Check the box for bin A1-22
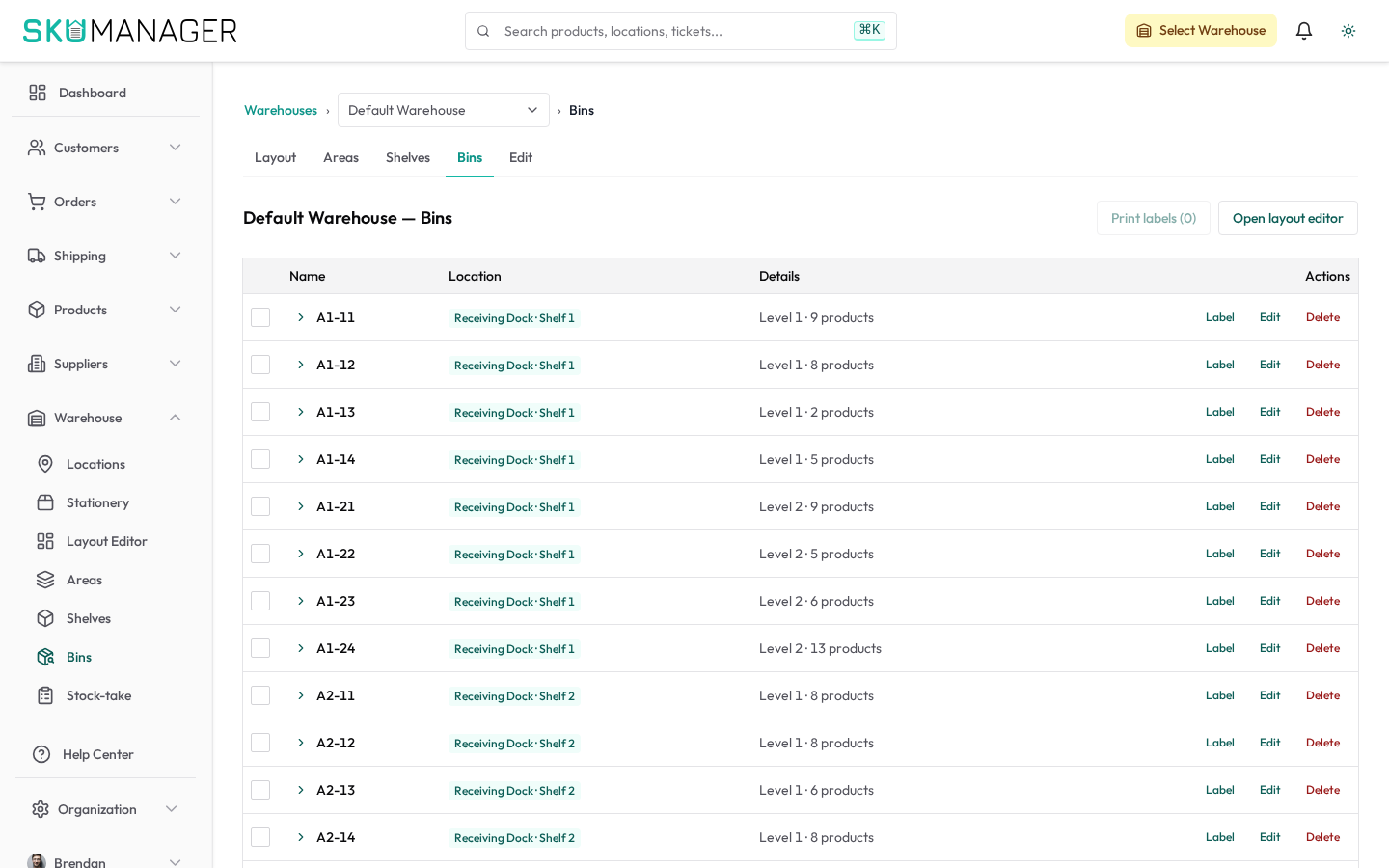The image size is (1389, 868). click(260, 554)
